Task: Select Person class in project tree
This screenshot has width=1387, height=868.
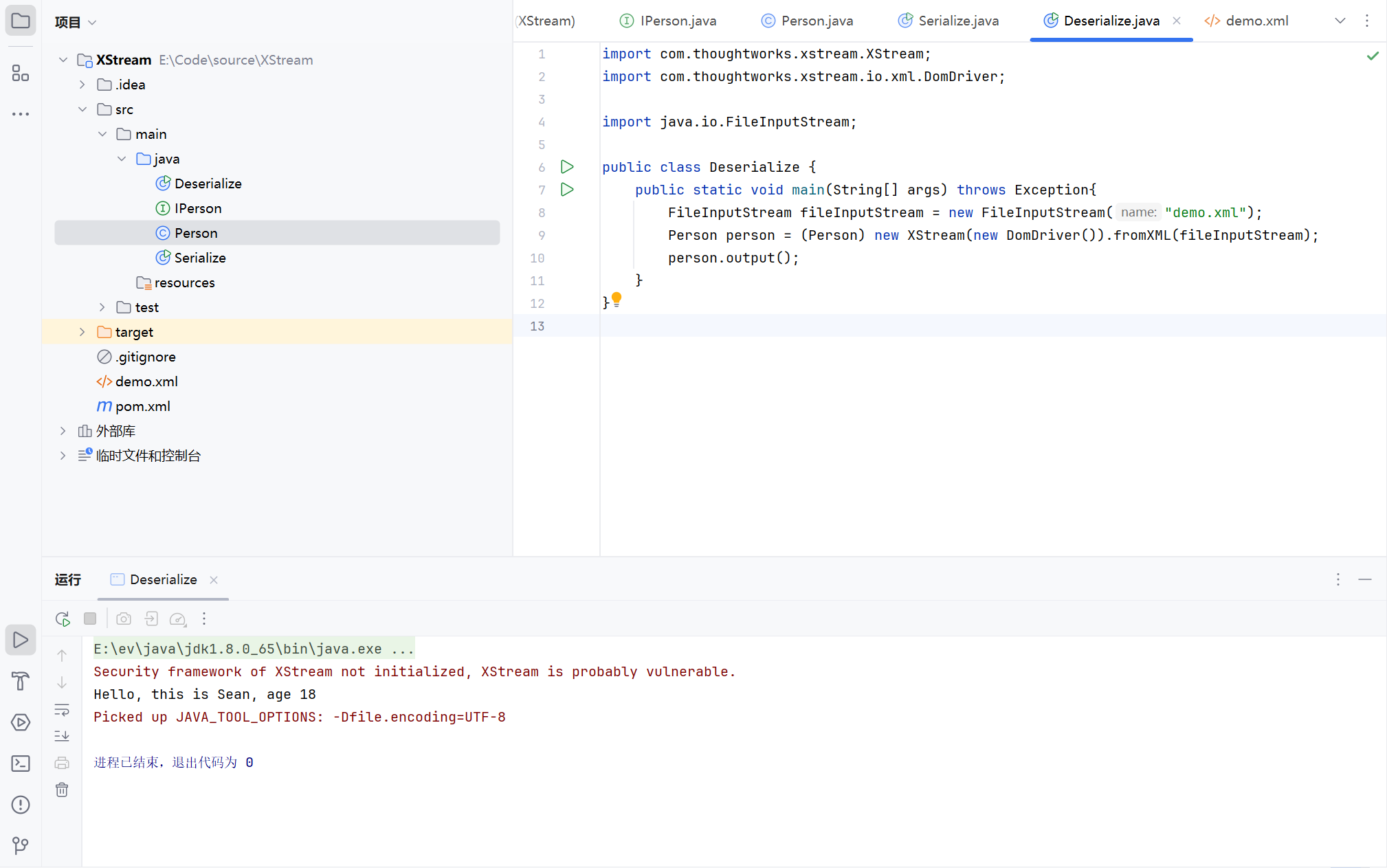Action: [277, 233]
